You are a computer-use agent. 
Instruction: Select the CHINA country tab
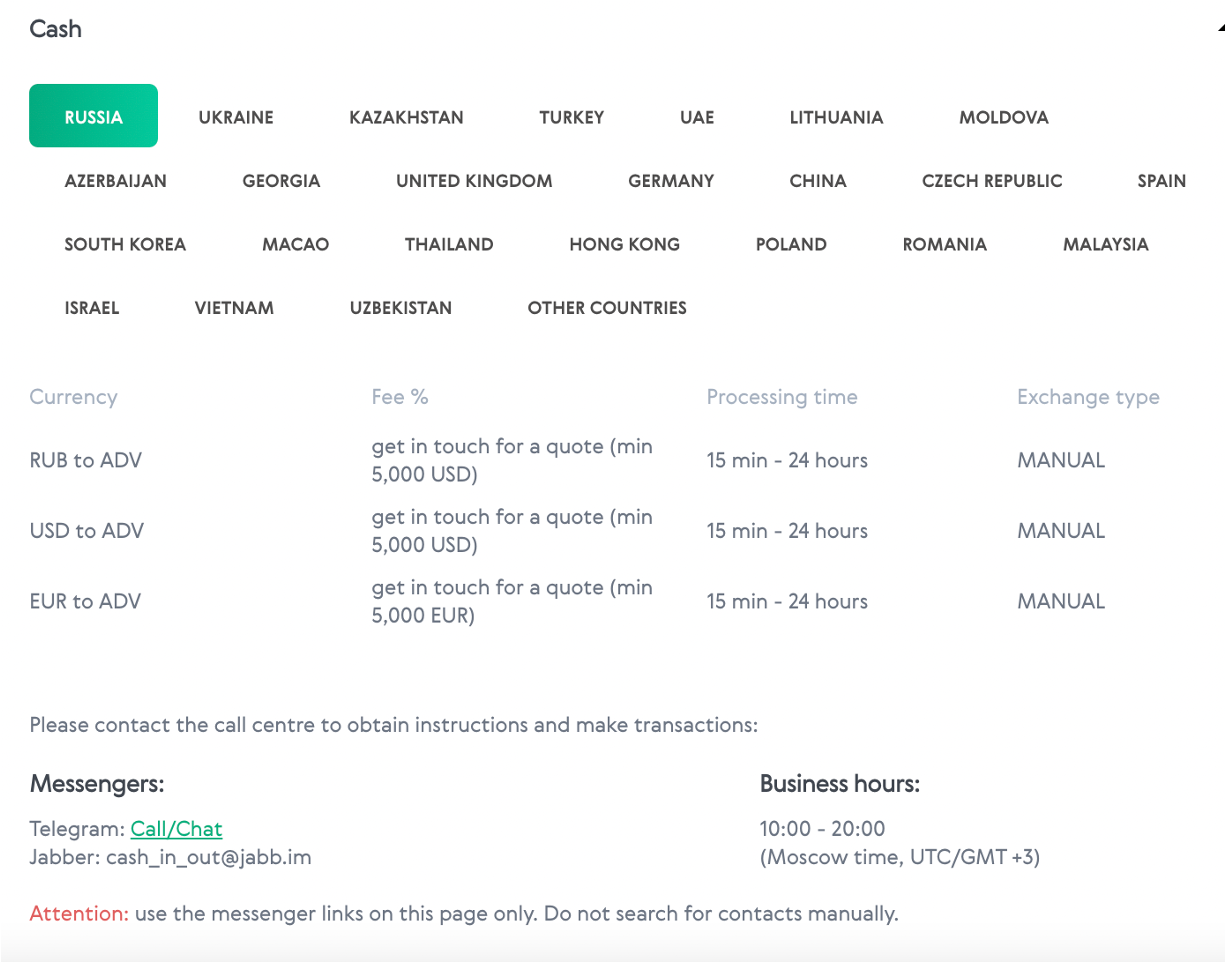point(817,181)
